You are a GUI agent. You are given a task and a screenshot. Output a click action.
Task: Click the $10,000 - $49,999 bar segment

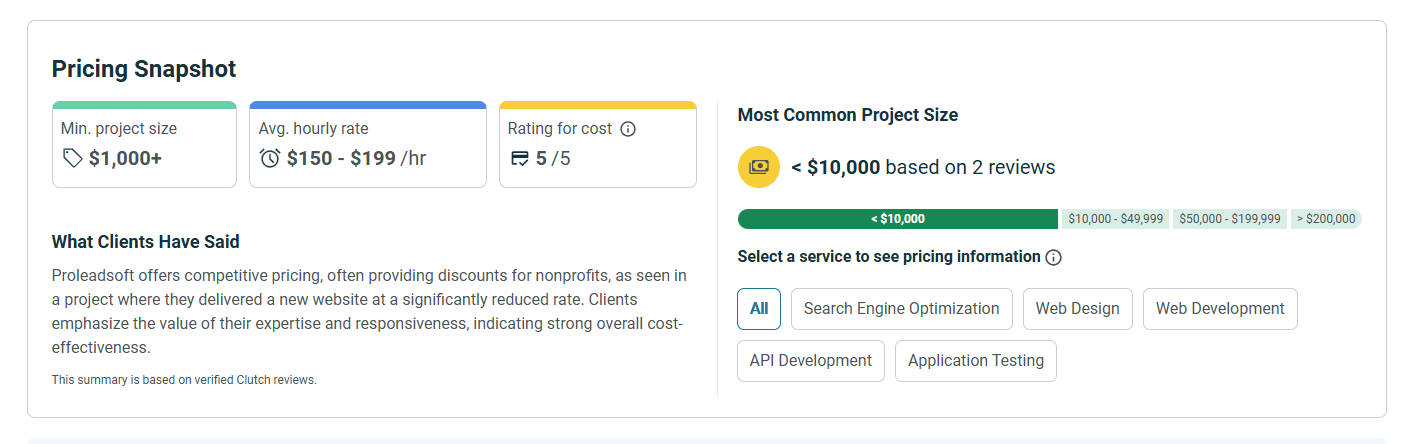1115,219
